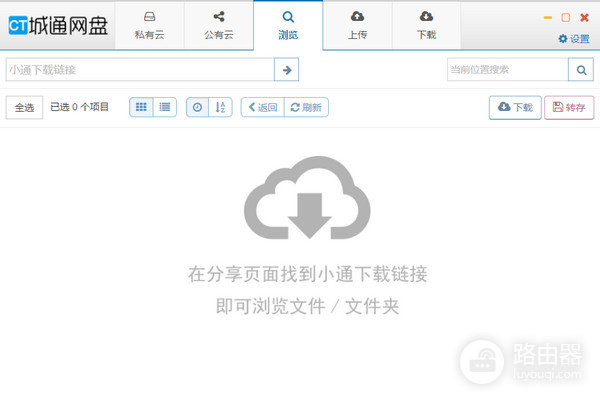Click the 返回 back button
The height and width of the screenshot is (402, 600).
click(262, 107)
